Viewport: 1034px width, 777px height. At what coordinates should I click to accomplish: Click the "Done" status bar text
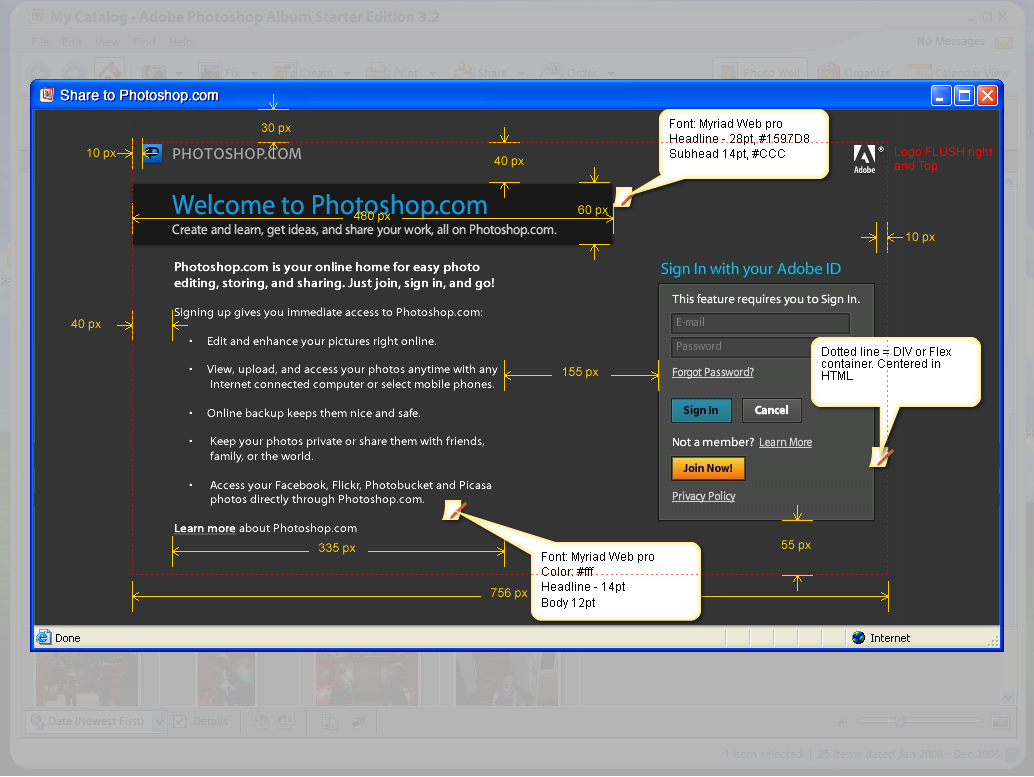(68, 638)
